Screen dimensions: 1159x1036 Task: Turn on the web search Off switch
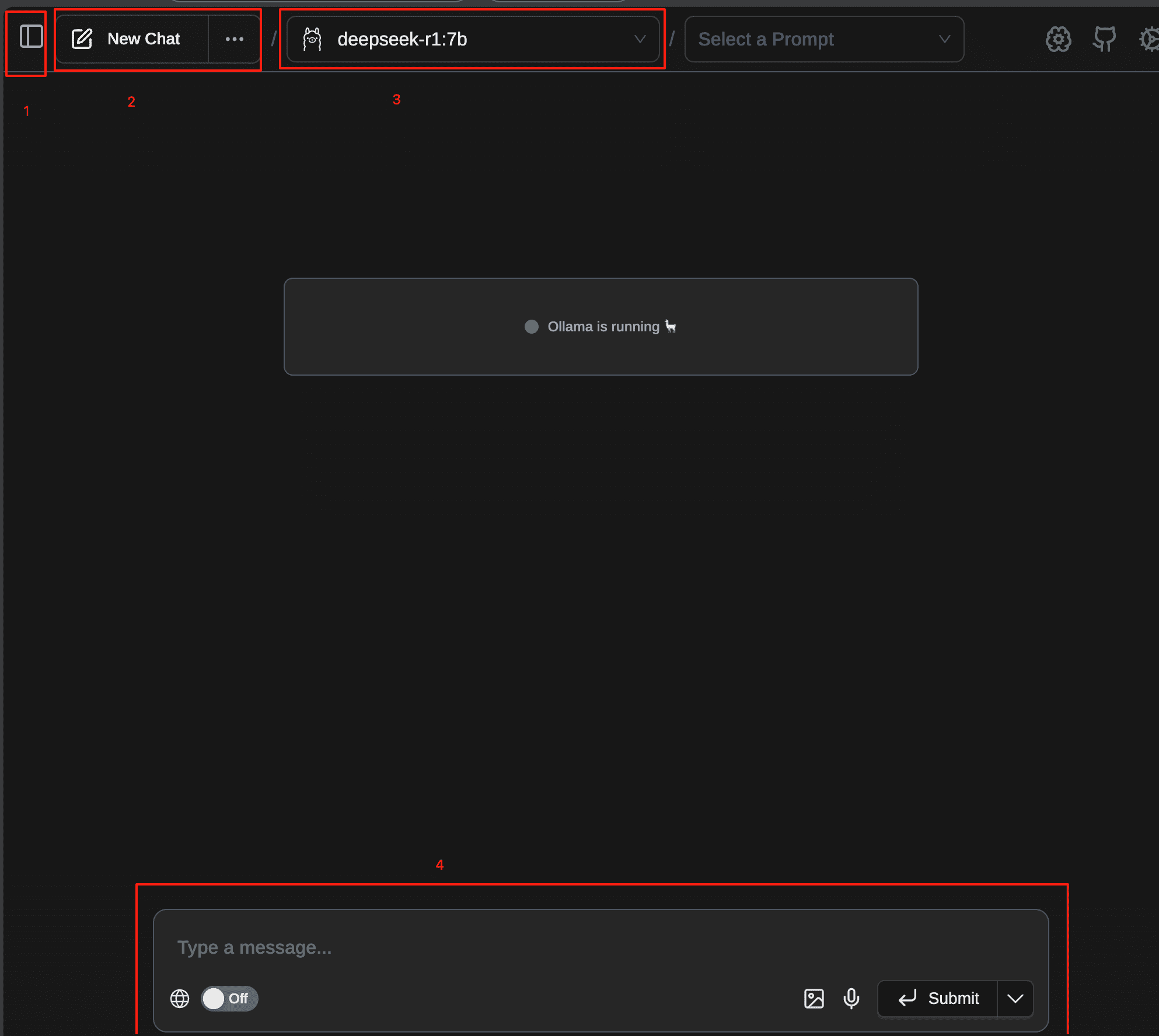[x=229, y=999]
